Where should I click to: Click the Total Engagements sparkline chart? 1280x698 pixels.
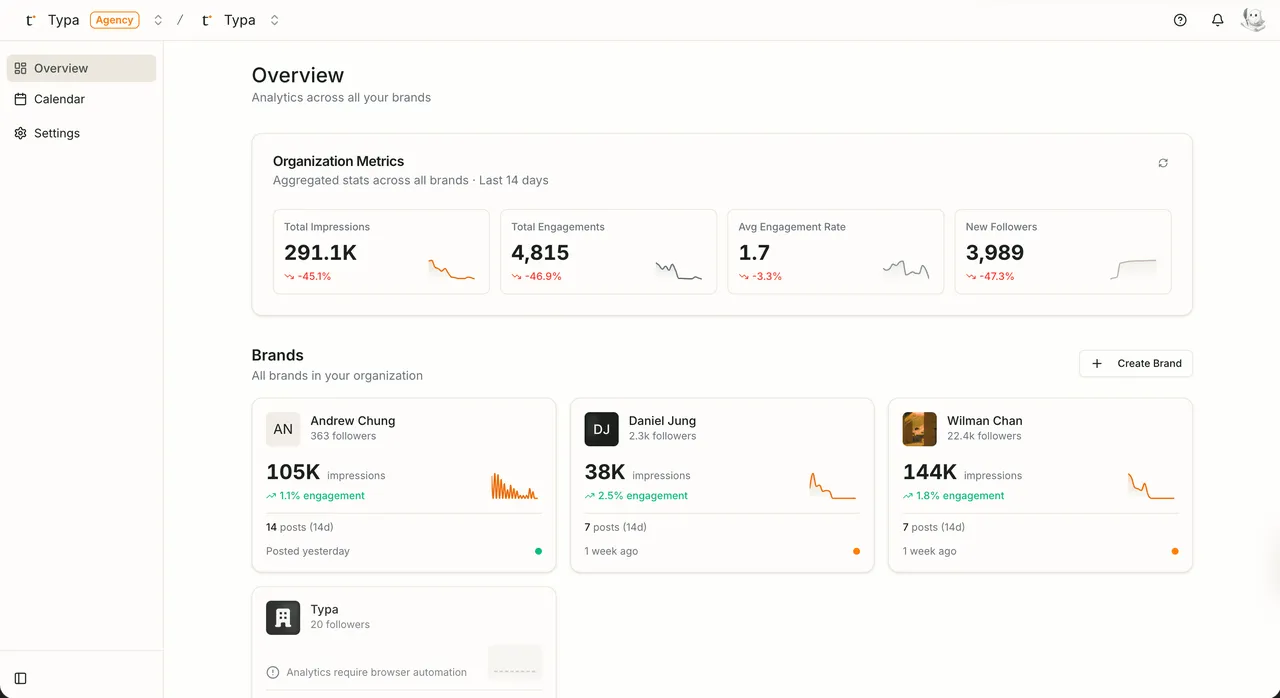click(x=679, y=269)
